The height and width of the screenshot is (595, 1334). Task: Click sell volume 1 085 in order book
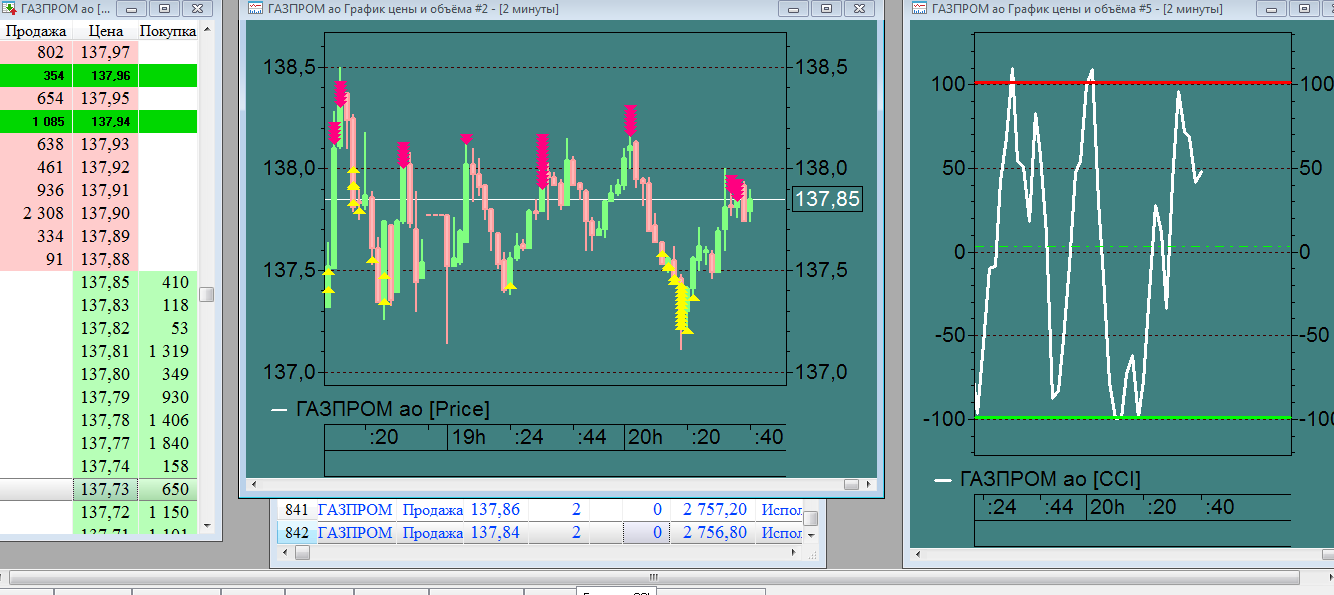(36, 121)
